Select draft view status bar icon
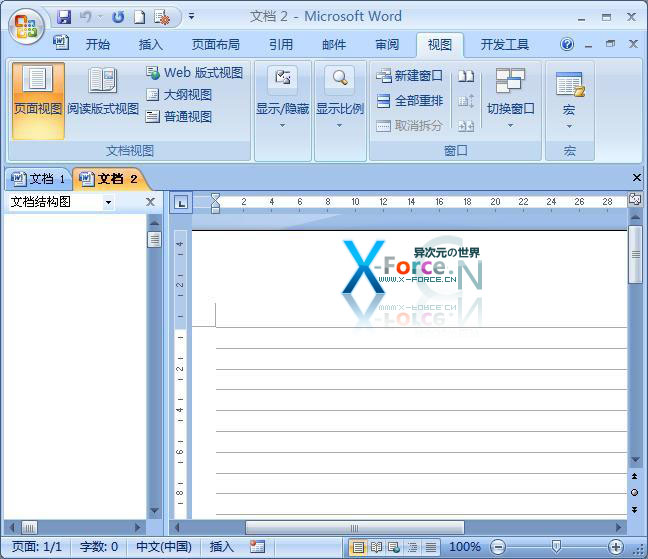648x559 pixels. point(431,547)
